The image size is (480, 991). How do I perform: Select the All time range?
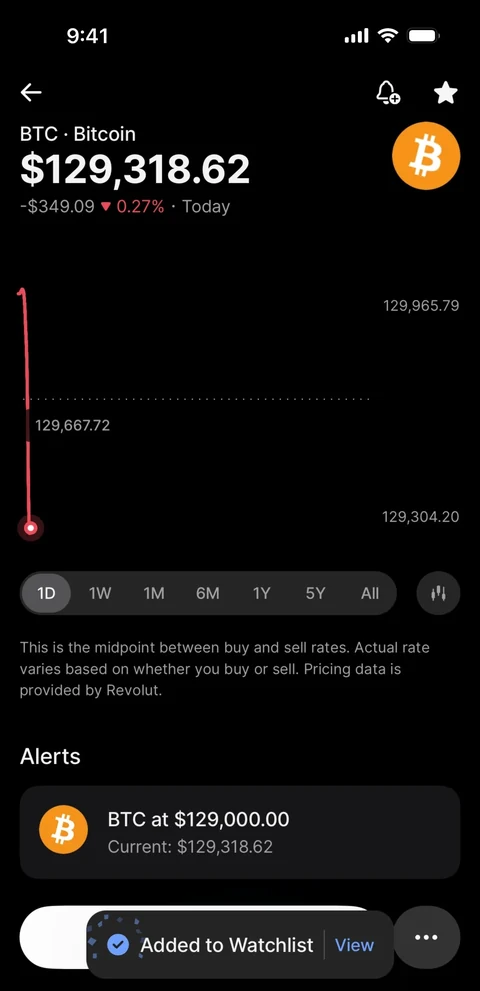(370, 593)
